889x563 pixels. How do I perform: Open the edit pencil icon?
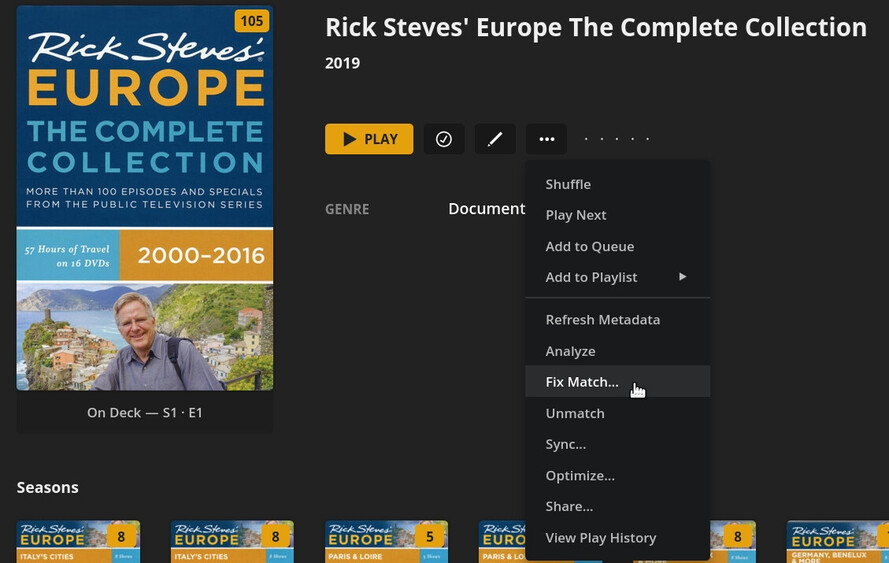[x=495, y=139]
